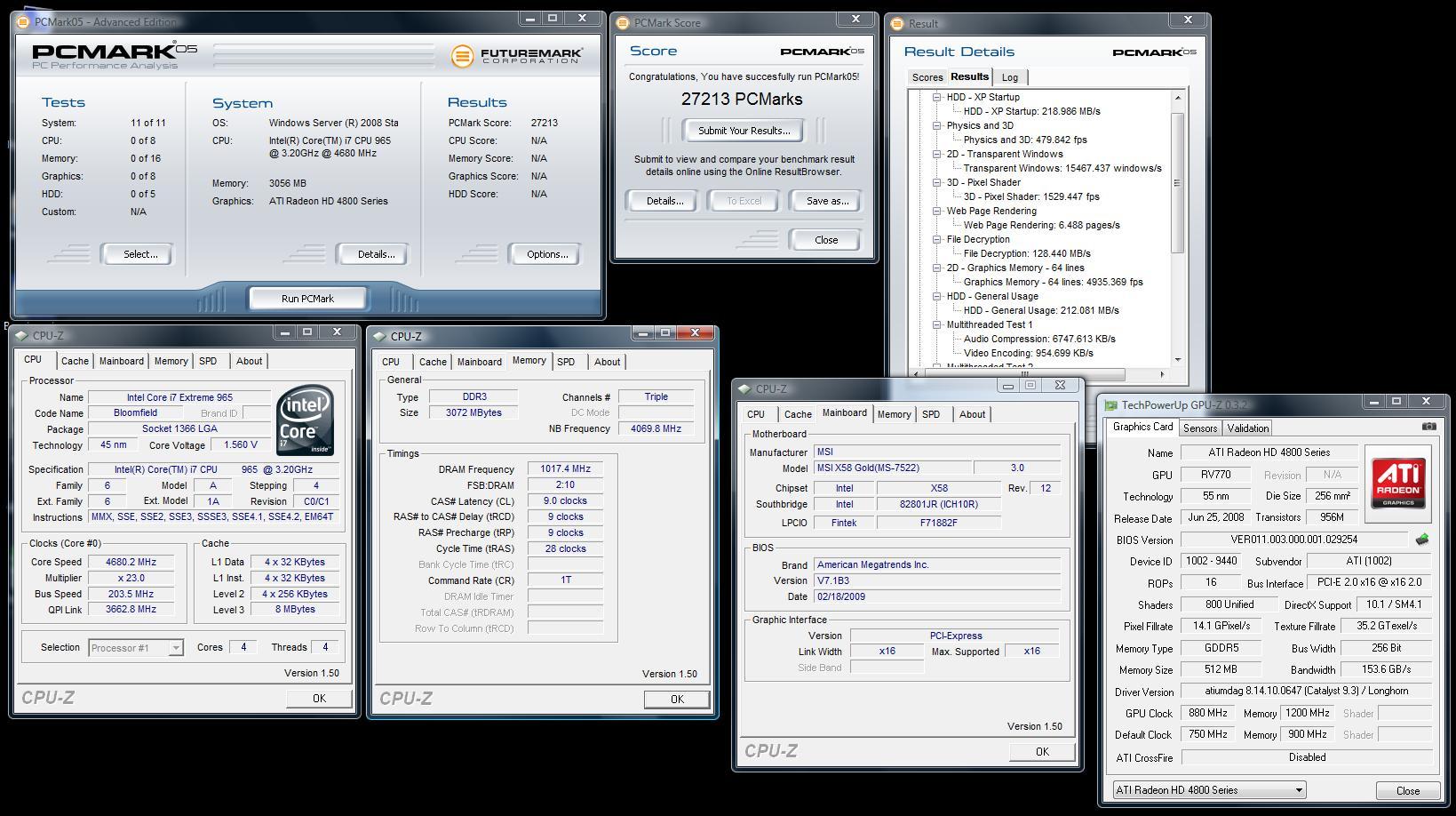Click the ATI Radeon logo in GPU-Z
The image size is (1456, 816).
click(x=1398, y=484)
